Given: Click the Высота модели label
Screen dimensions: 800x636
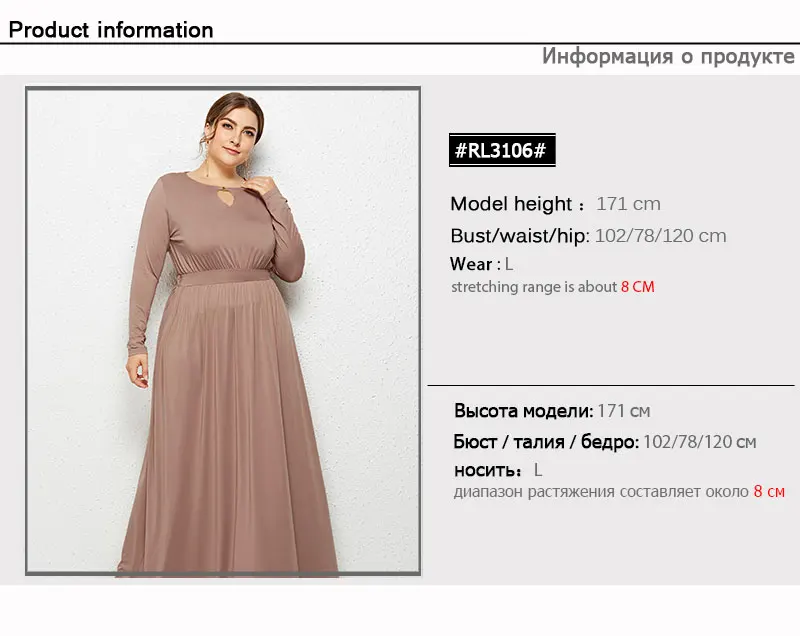Looking at the screenshot, I should (523, 411).
